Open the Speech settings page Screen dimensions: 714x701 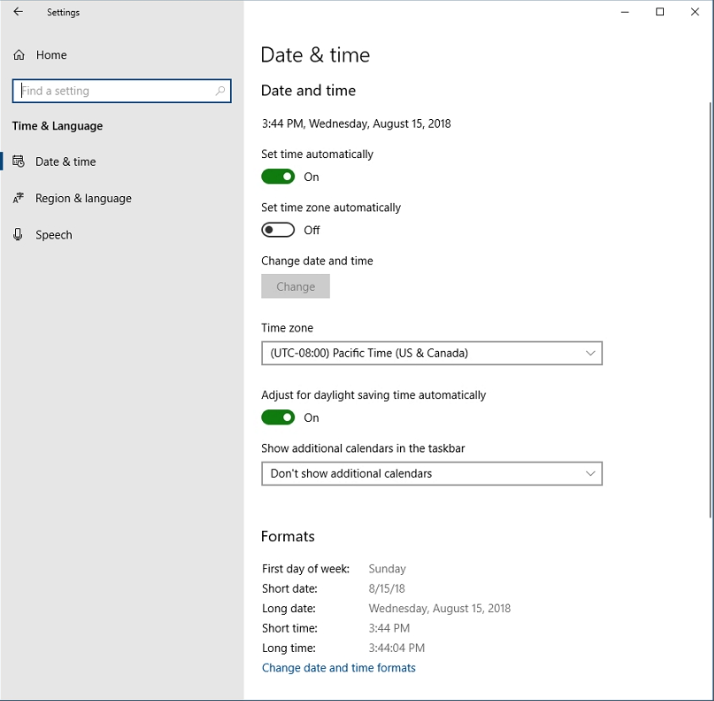54,235
